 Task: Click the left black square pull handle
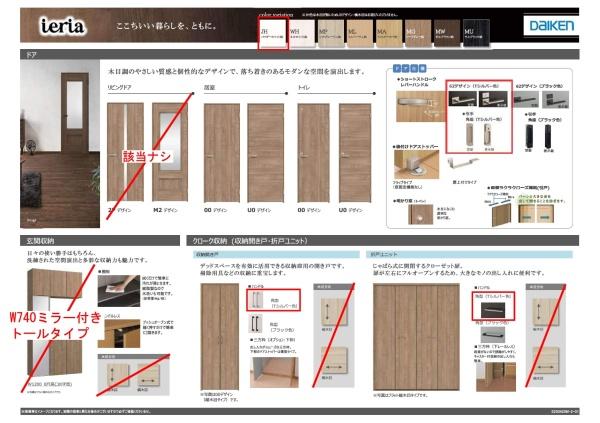click(529, 136)
